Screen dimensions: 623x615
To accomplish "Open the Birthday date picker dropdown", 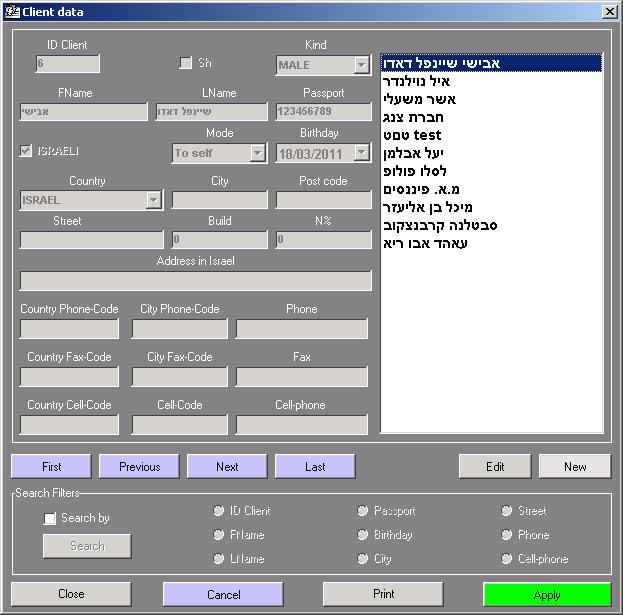I will pyautogui.click(x=361, y=153).
